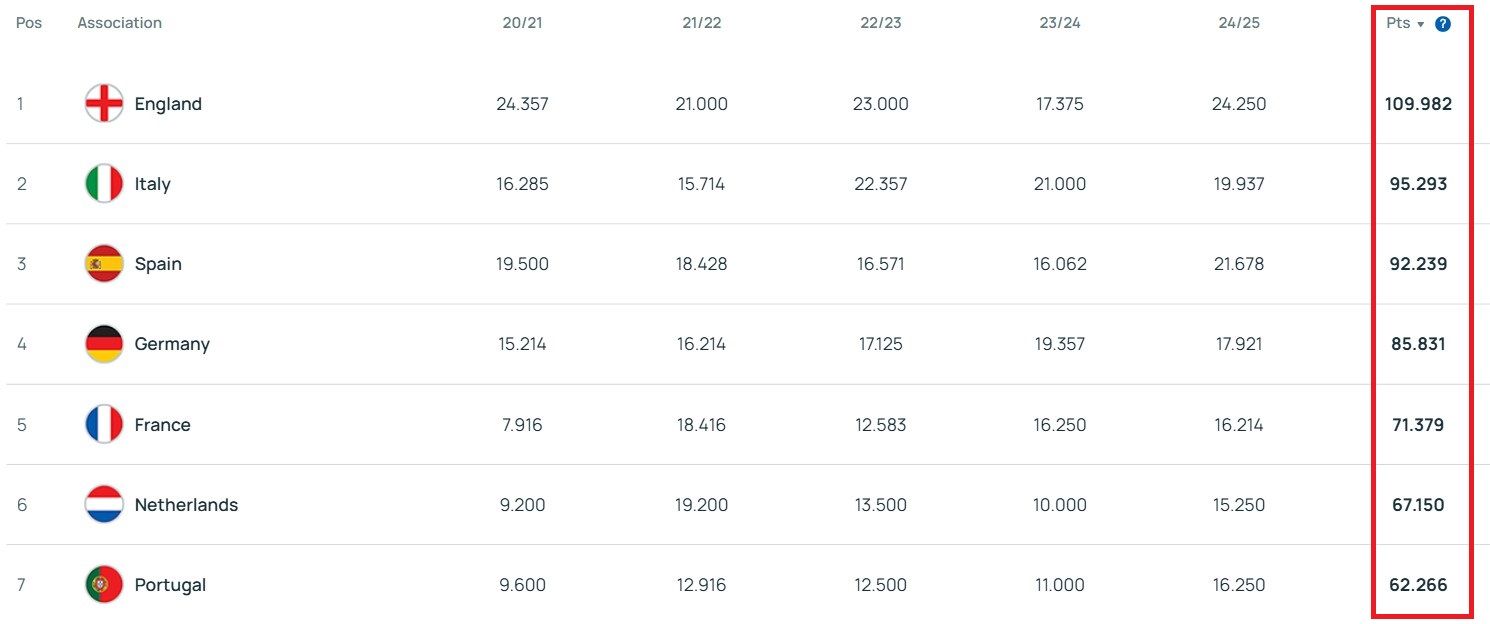Click the Association column header

pos(119,23)
